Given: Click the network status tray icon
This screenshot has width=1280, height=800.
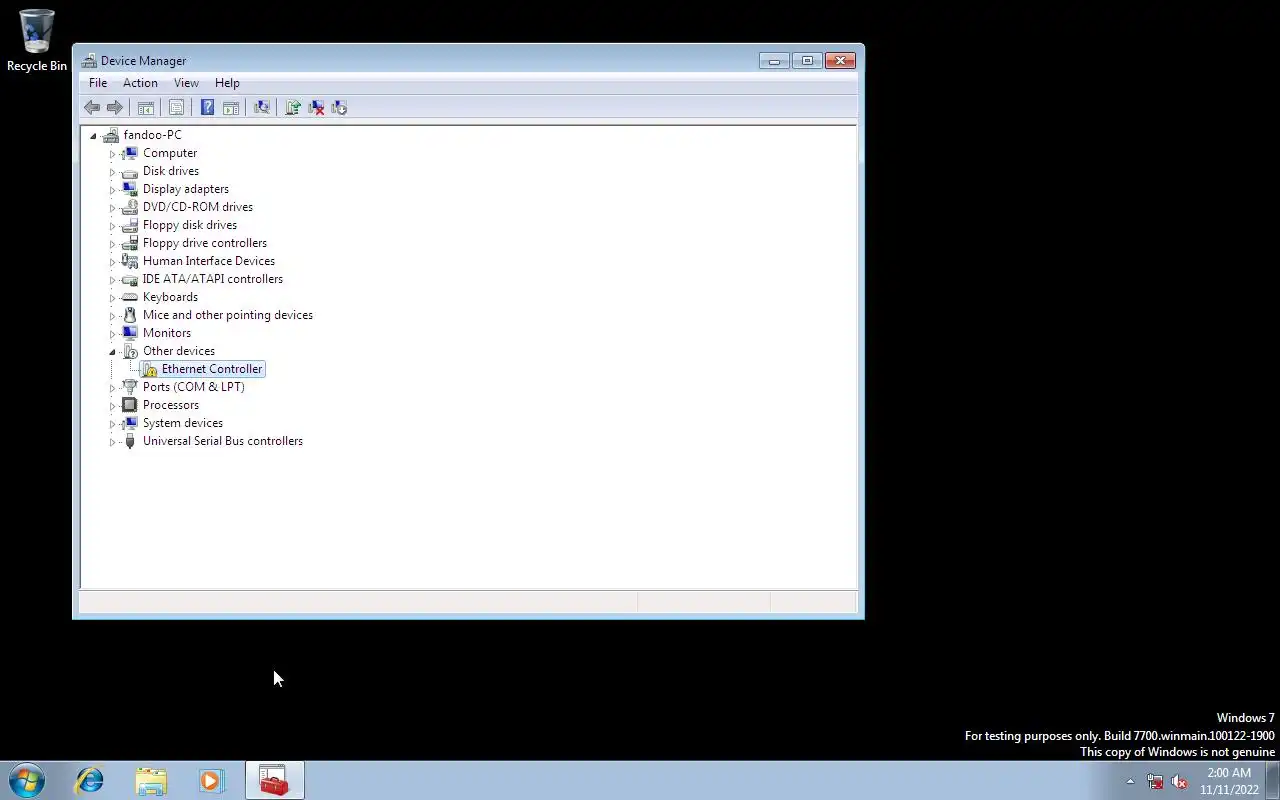Looking at the screenshot, I should [x=1155, y=782].
